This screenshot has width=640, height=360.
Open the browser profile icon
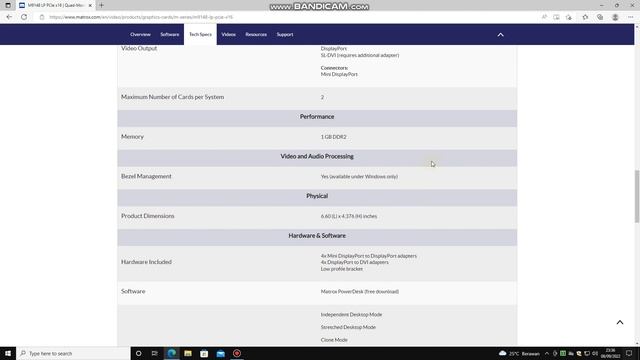[615, 17]
